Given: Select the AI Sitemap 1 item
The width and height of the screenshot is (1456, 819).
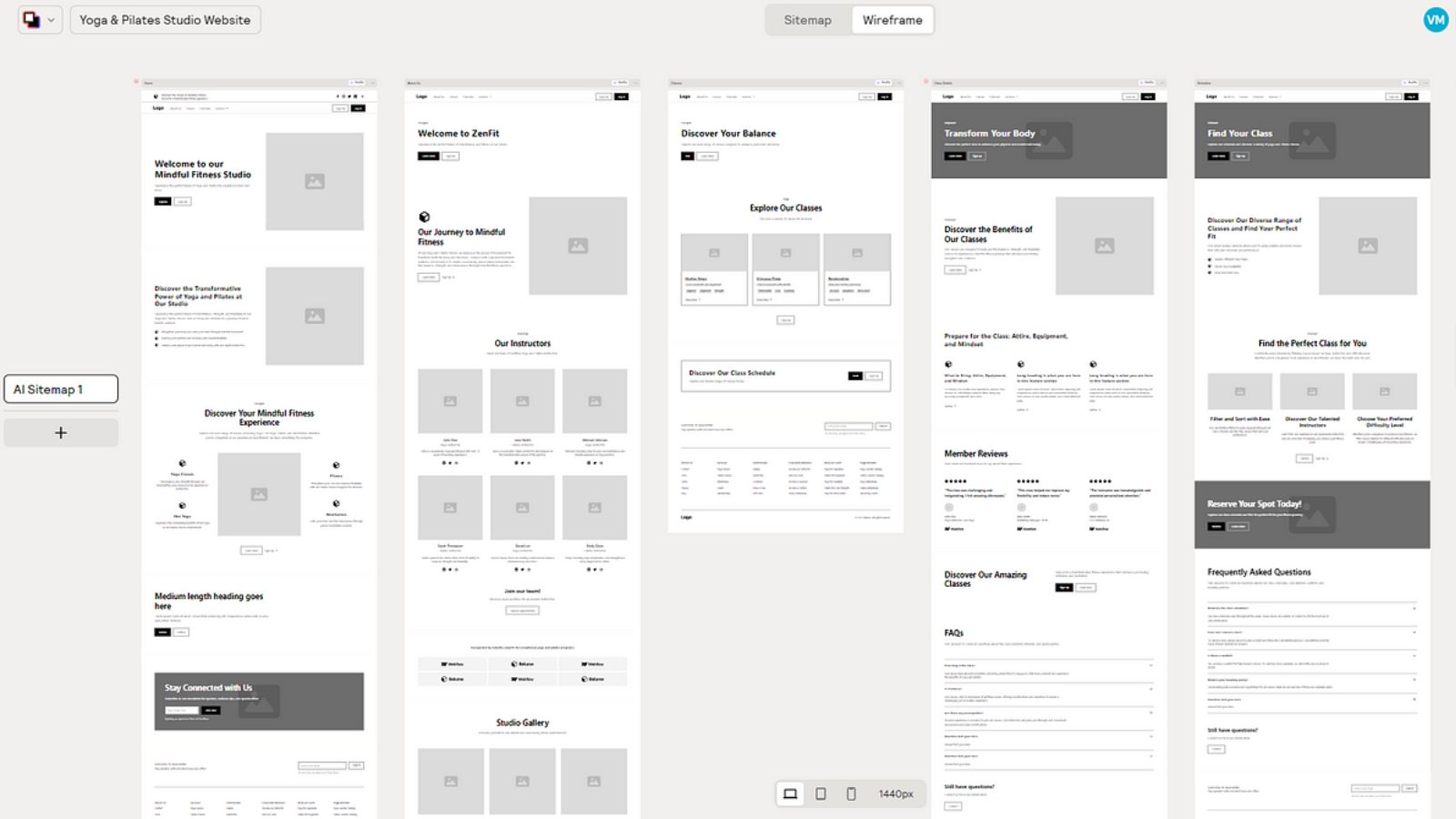Looking at the screenshot, I should coord(61,389).
